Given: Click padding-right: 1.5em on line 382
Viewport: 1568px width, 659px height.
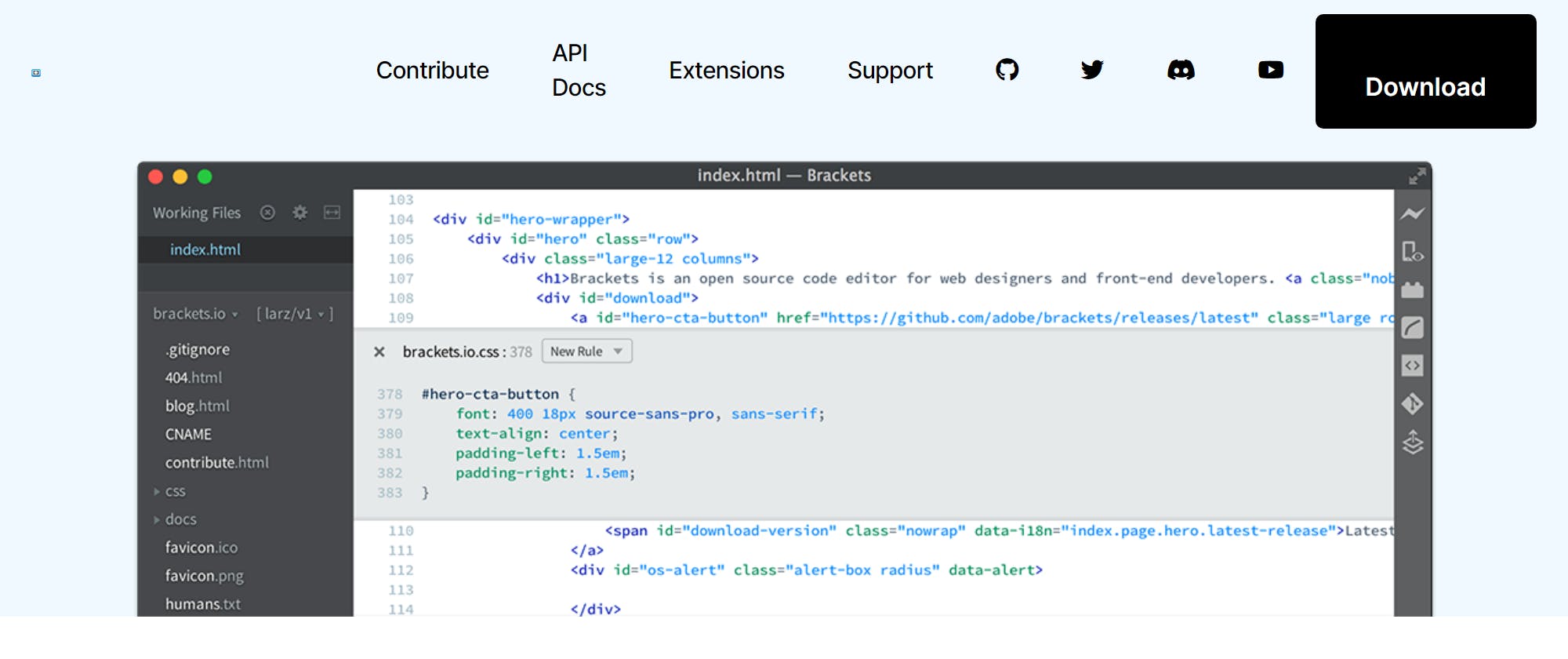Looking at the screenshot, I should [546, 473].
